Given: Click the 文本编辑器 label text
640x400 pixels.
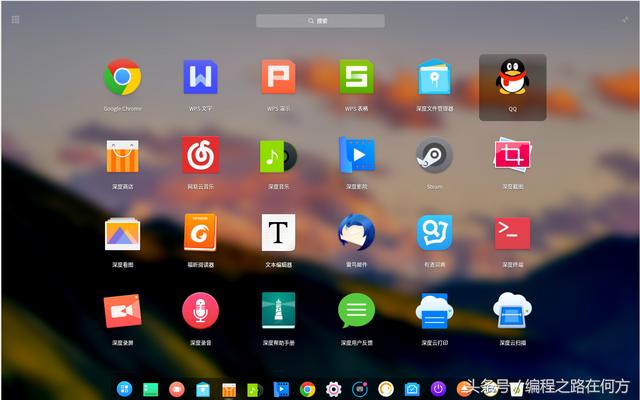Looking at the screenshot, I should [x=278, y=264].
